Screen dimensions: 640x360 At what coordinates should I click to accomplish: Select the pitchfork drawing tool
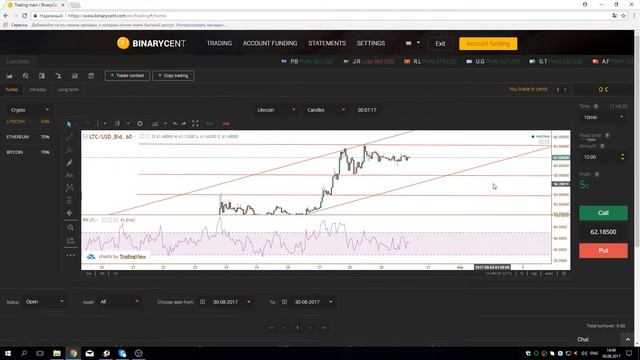pos(69,150)
